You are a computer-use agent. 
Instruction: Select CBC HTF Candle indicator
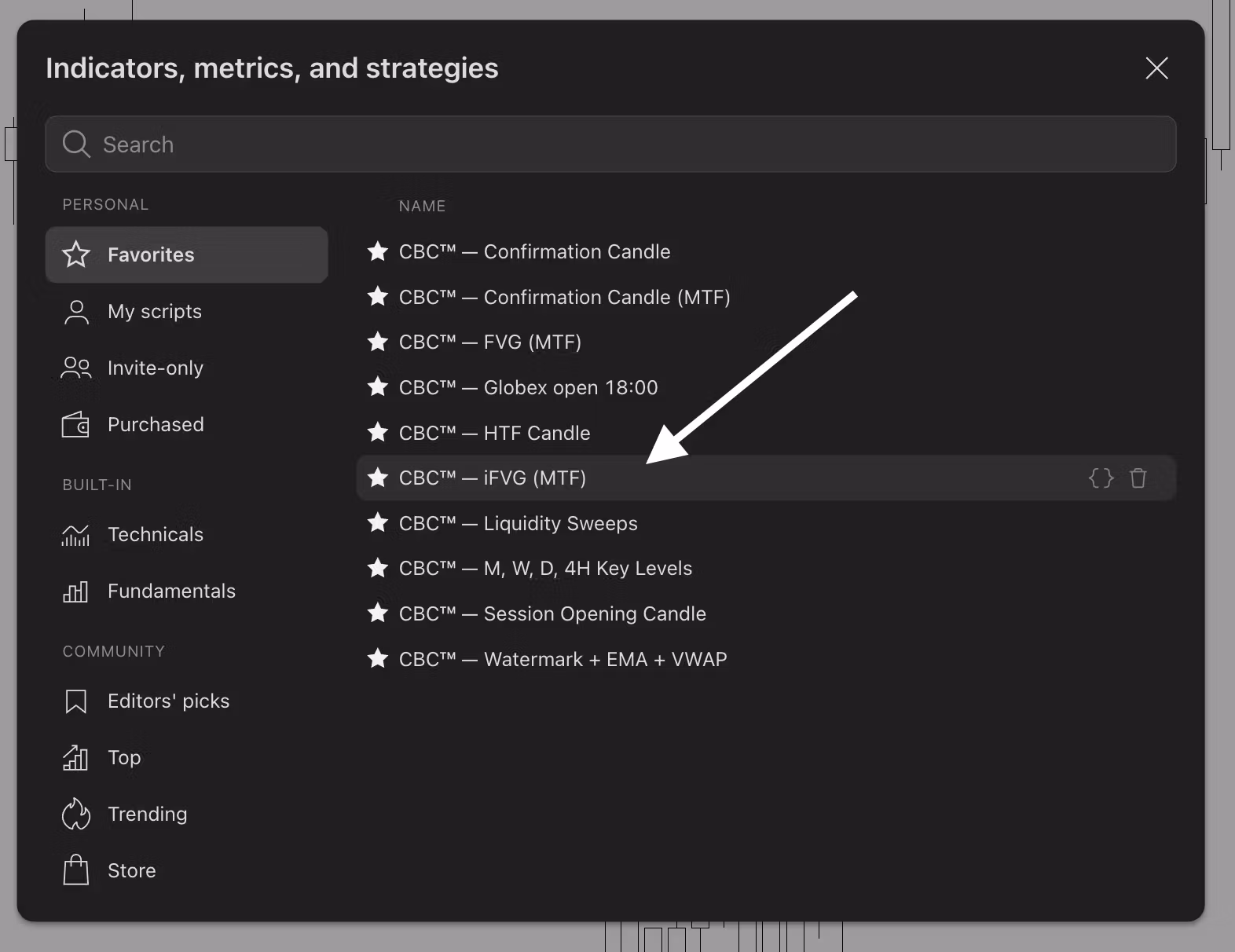766,433
